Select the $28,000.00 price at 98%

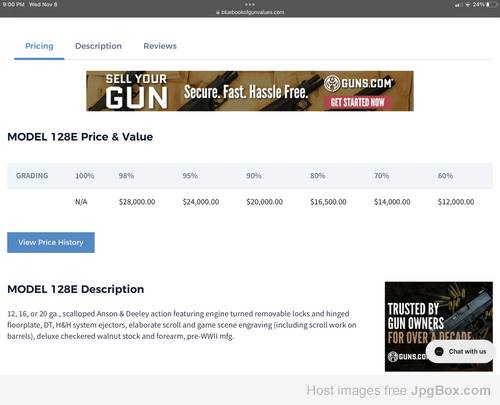tap(137, 202)
